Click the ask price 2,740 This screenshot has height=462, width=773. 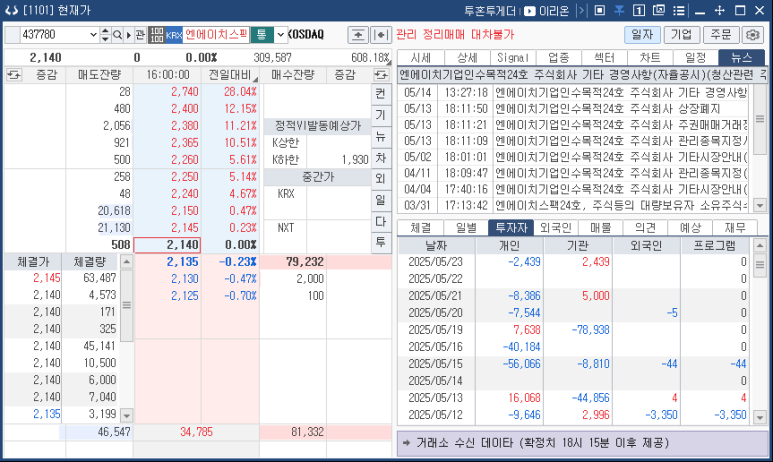coord(185,92)
